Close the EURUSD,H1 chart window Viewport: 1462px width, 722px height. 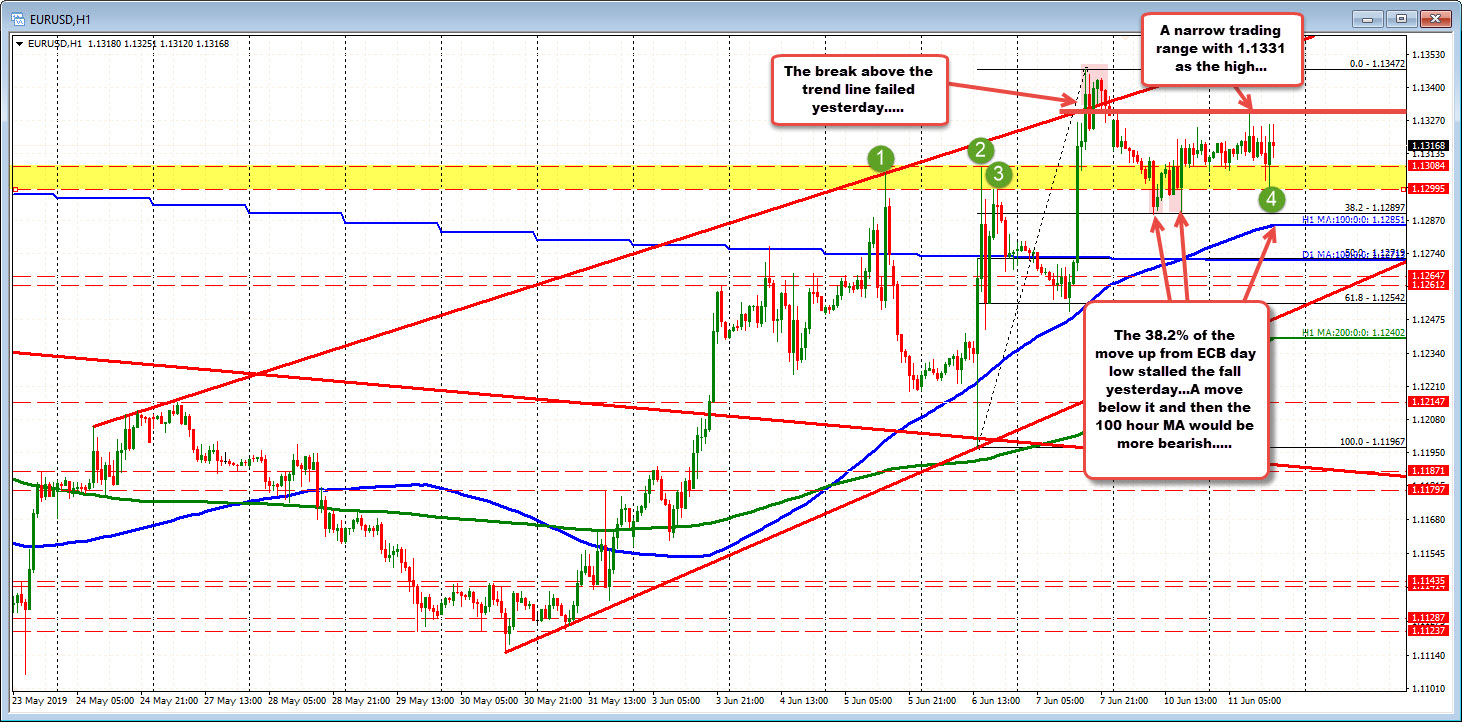pyautogui.click(x=1435, y=18)
